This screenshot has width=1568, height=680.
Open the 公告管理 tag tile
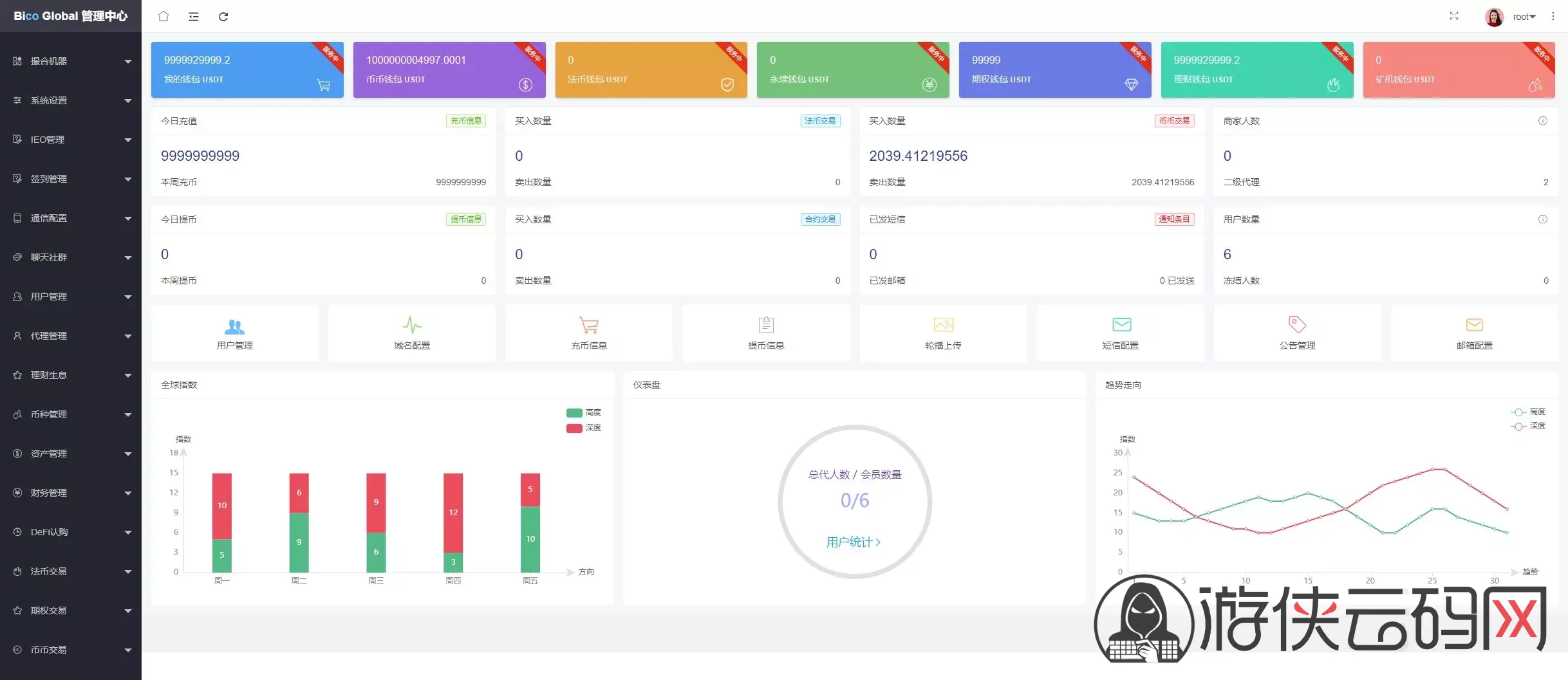(x=1297, y=333)
